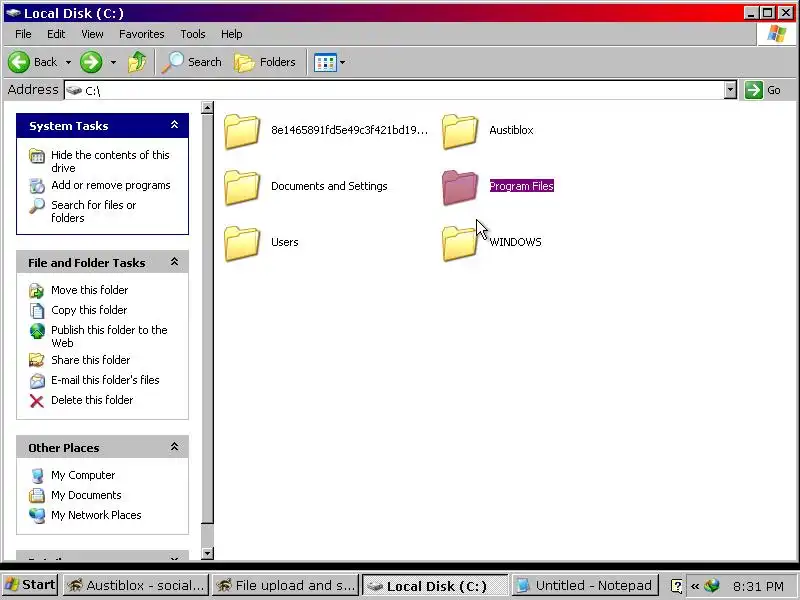Image resolution: width=800 pixels, height=600 pixels.
Task: Select the Documents and Settings folder icon
Action: point(242,187)
